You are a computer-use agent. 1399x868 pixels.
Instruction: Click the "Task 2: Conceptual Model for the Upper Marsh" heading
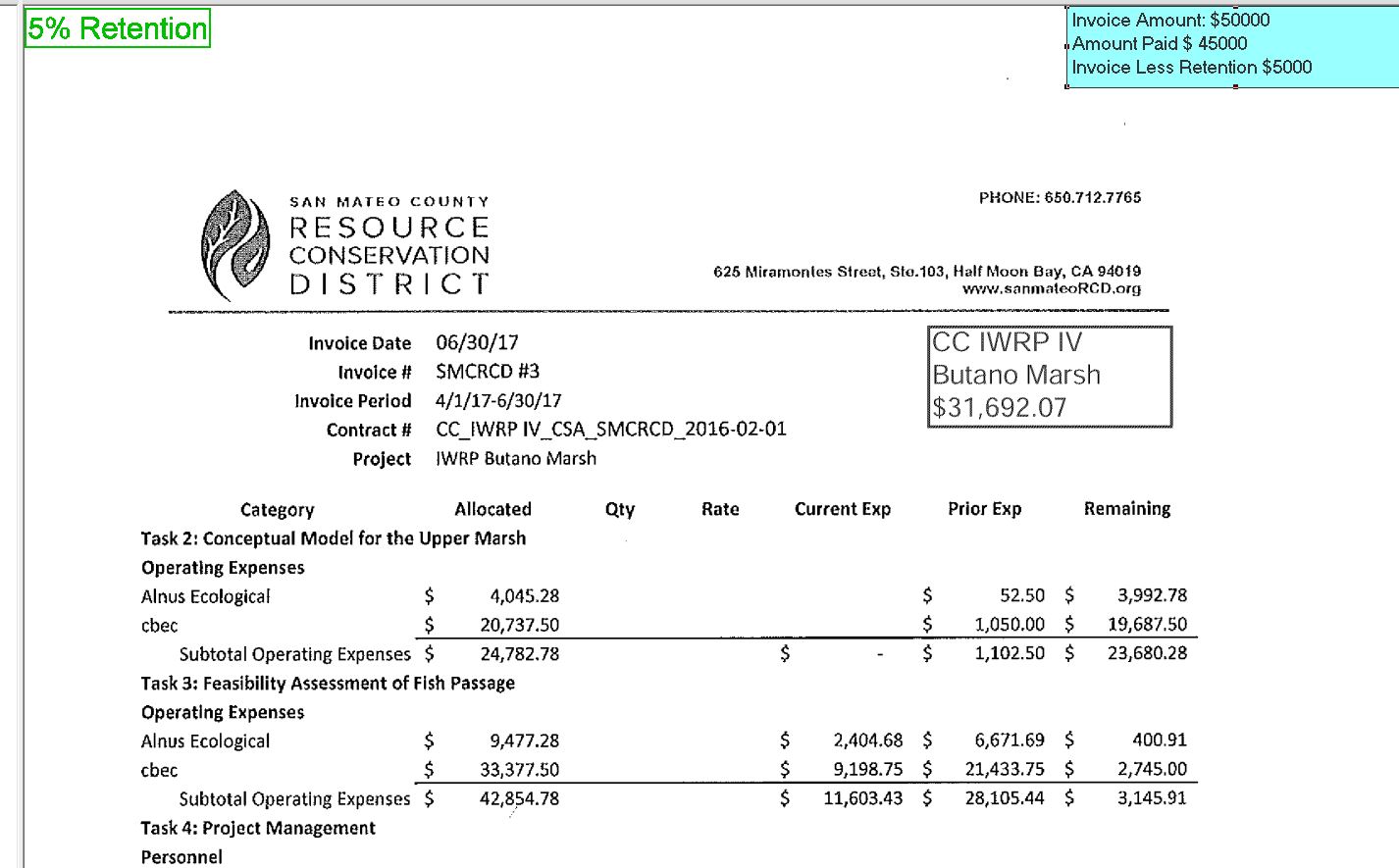coord(334,538)
